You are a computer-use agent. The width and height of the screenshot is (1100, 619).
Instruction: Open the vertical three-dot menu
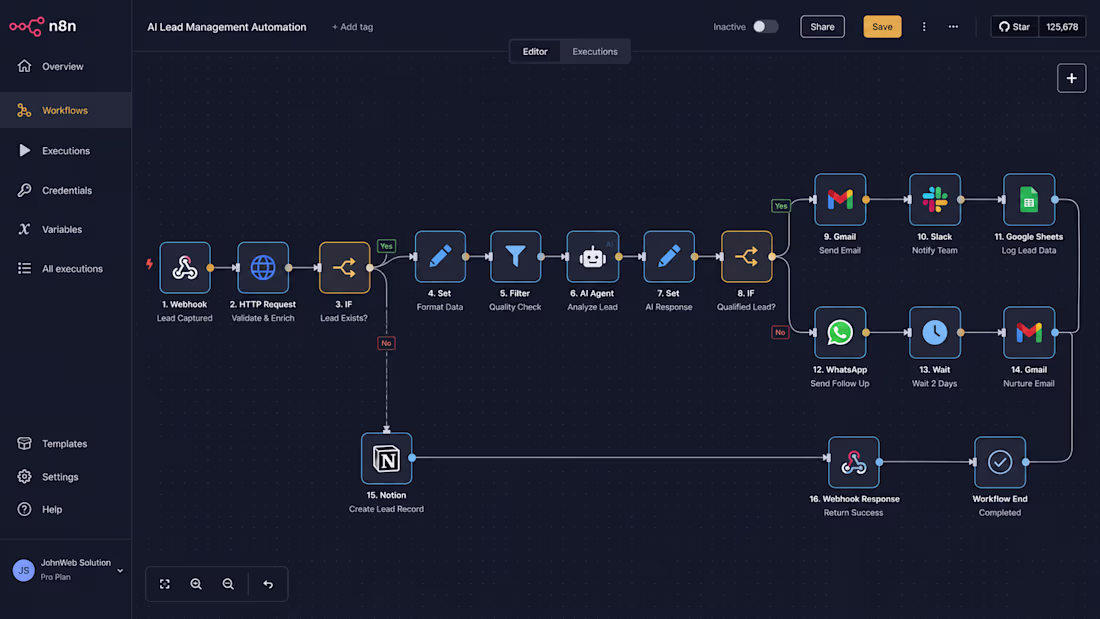click(x=924, y=27)
